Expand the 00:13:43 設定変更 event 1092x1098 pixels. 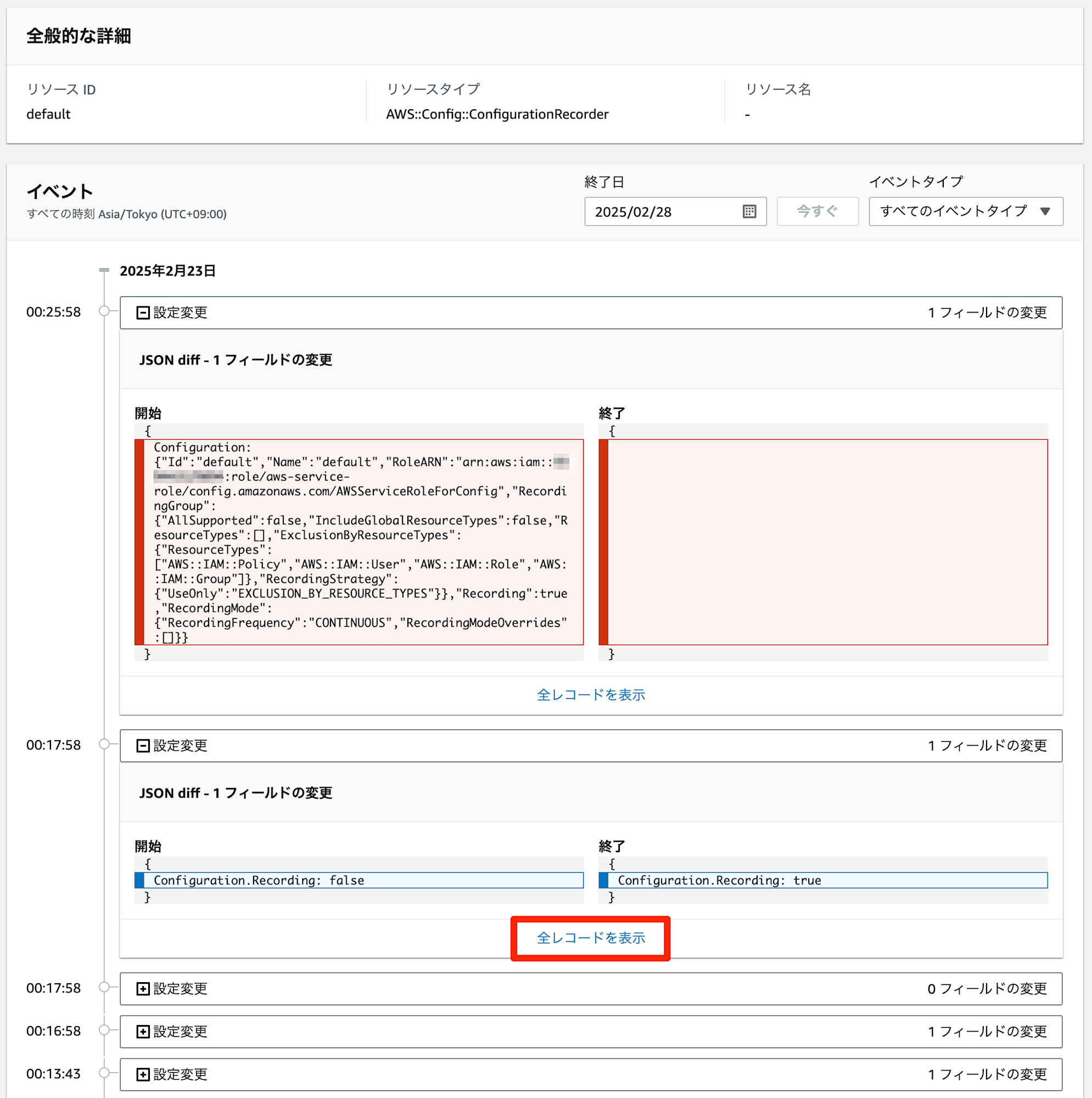143,1074
